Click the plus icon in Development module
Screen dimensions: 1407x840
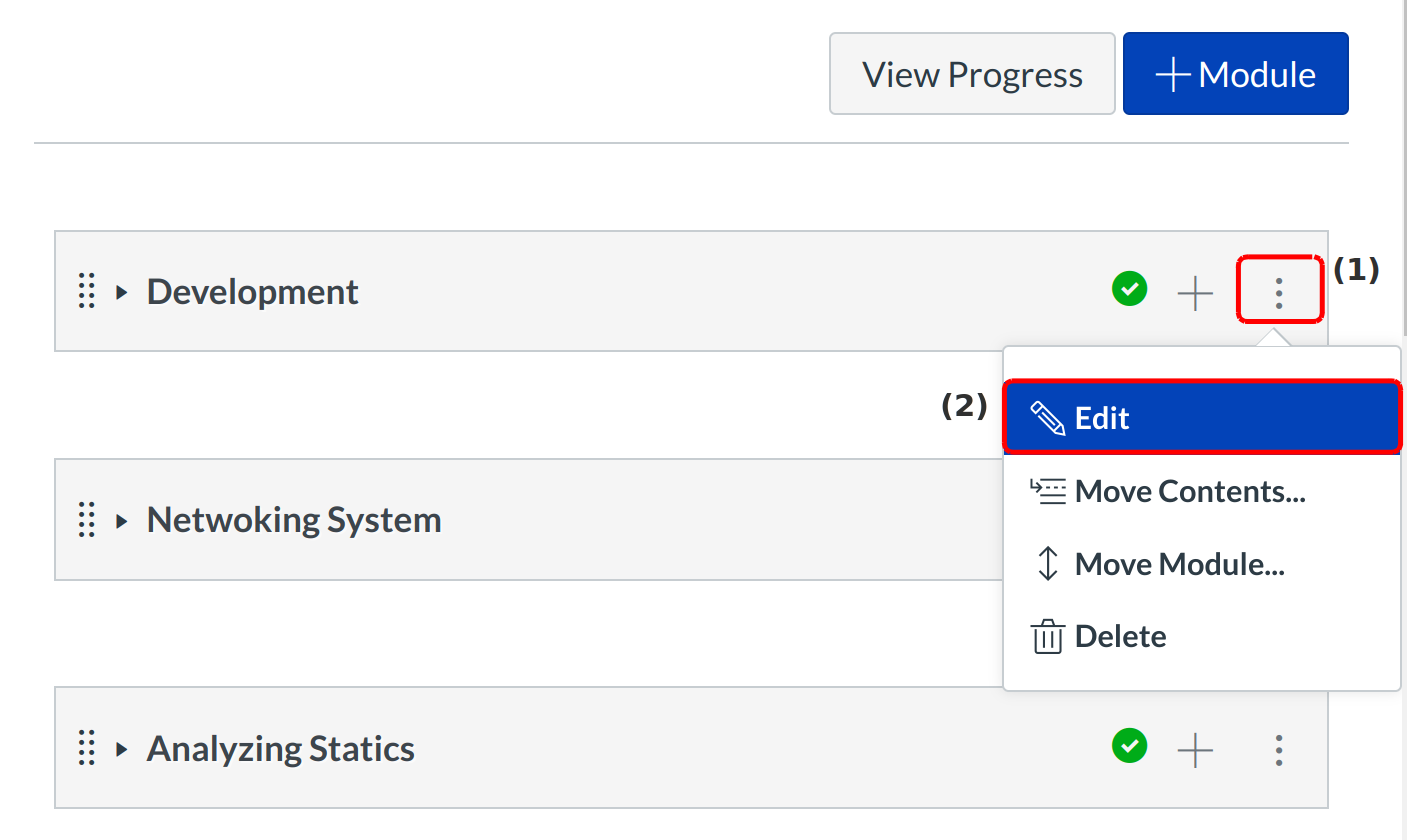pos(1195,293)
